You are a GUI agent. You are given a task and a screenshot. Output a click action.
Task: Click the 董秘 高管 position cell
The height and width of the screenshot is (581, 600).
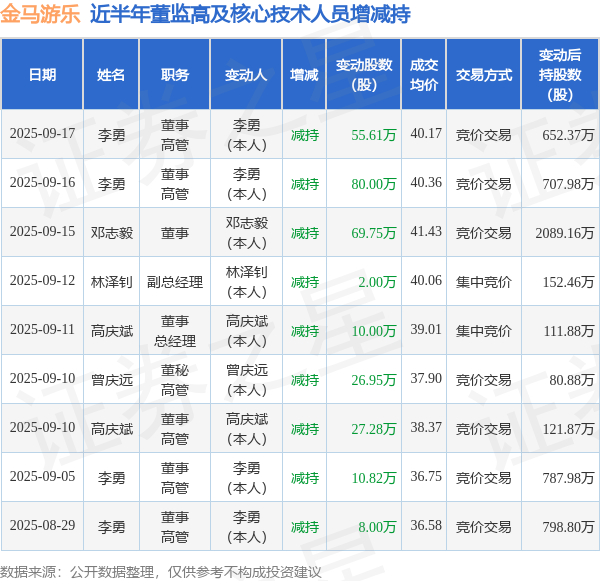click(x=175, y=380)
